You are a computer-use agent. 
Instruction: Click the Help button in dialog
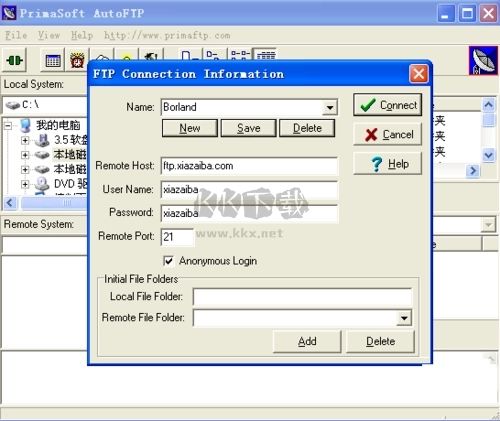coord(388,164)
